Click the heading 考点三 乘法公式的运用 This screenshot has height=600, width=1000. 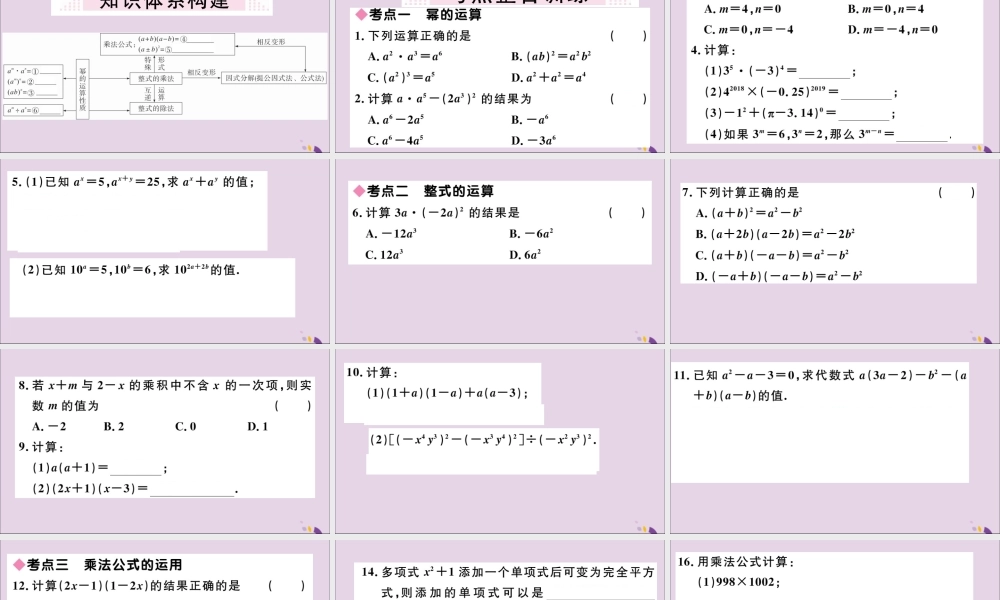coord(98,565)
